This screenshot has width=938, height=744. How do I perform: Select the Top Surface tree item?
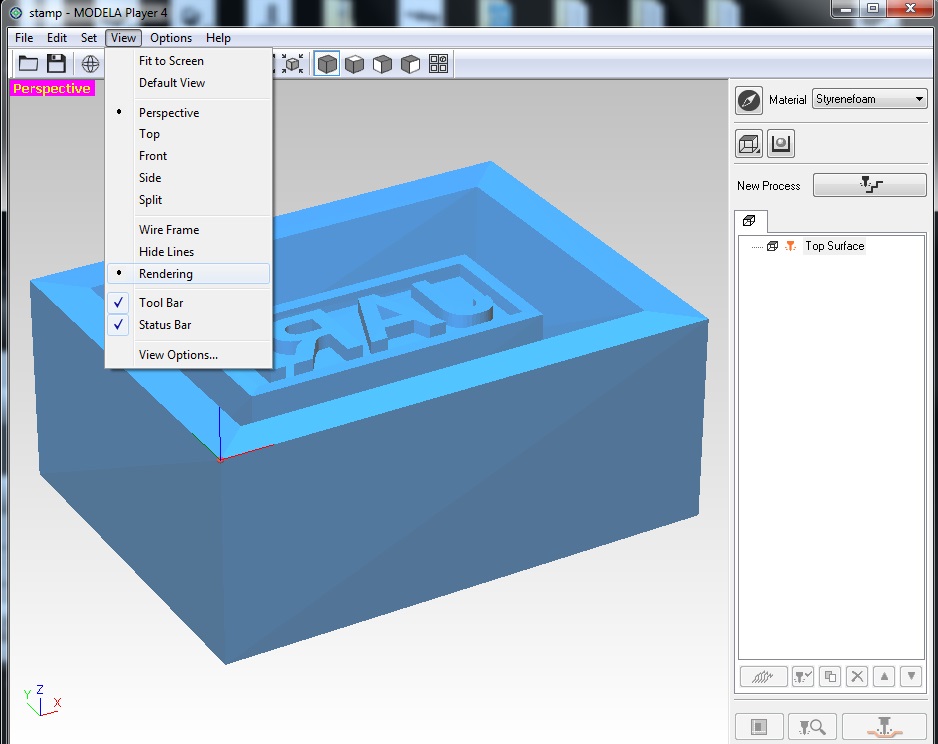pyautogui.click(x=835, y=246)
